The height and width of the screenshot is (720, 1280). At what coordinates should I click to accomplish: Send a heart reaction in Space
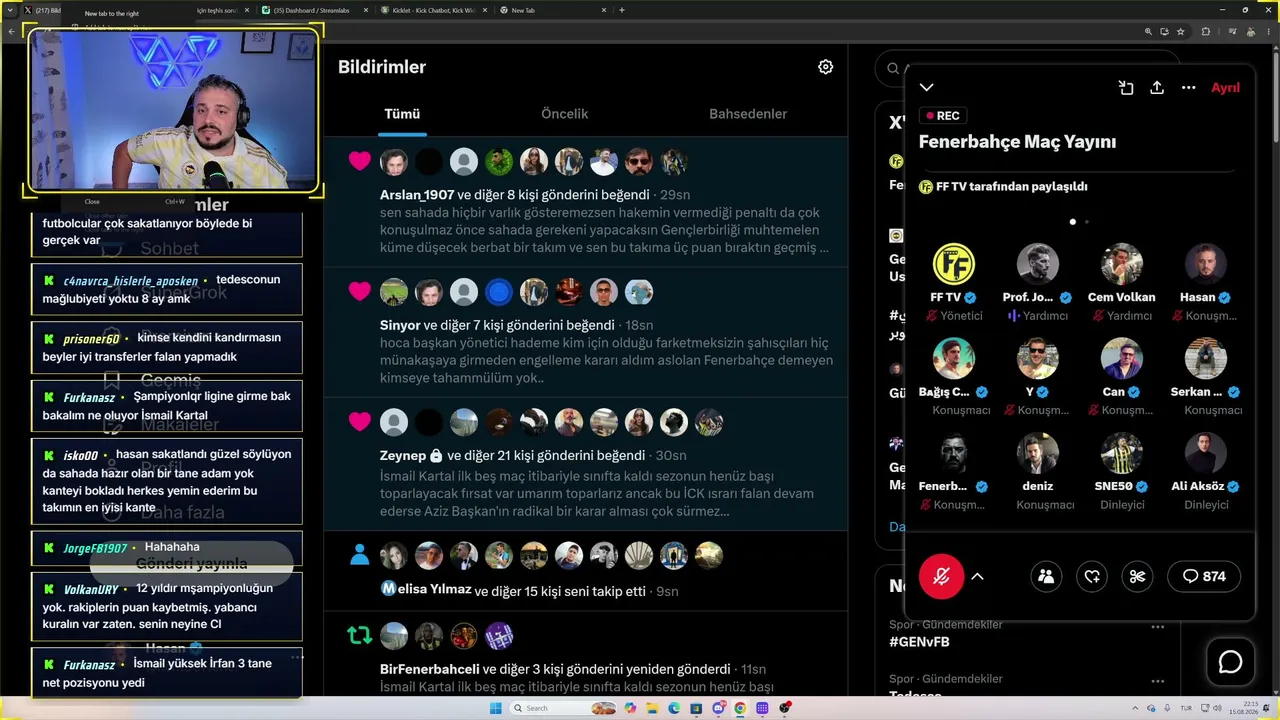(1092, 576)
